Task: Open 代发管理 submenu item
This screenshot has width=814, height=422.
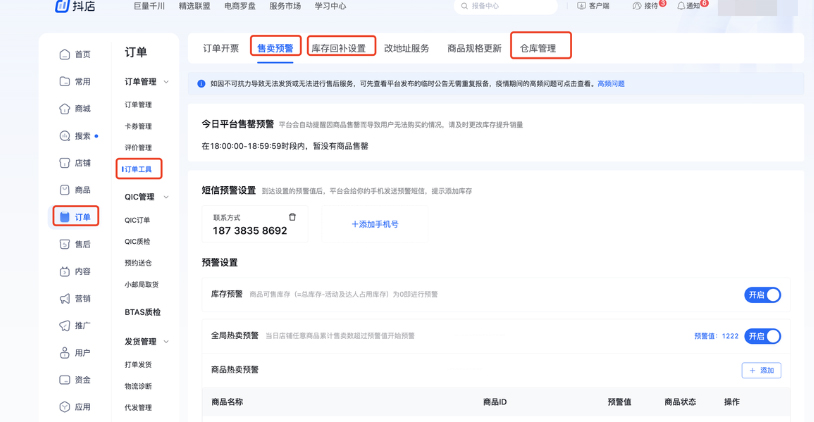Action: point(138,407)
